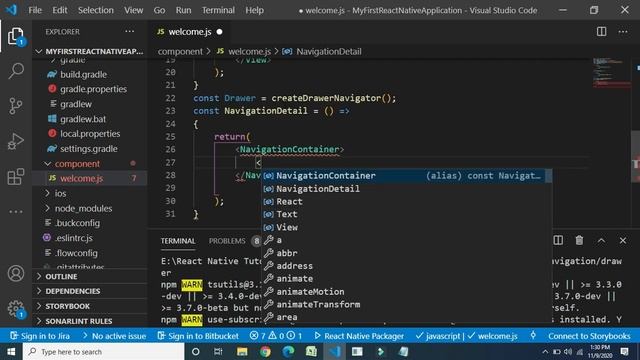Open the Run and Debug view
Image resolution: width=640 pixels, height=360 pixels.
(x=16, y=141)
